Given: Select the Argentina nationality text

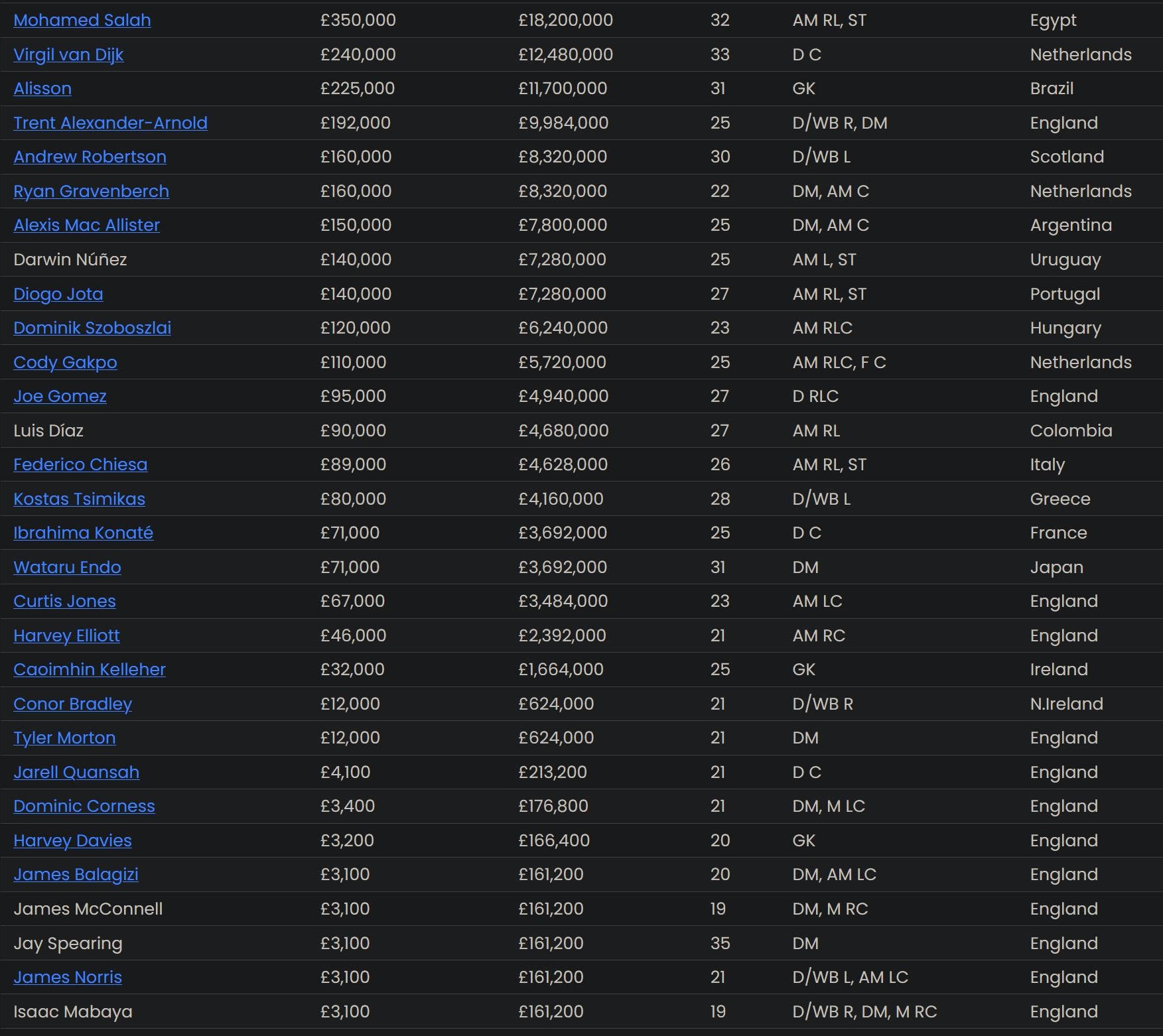Looking at the screenshot, I should [1071, 225].
